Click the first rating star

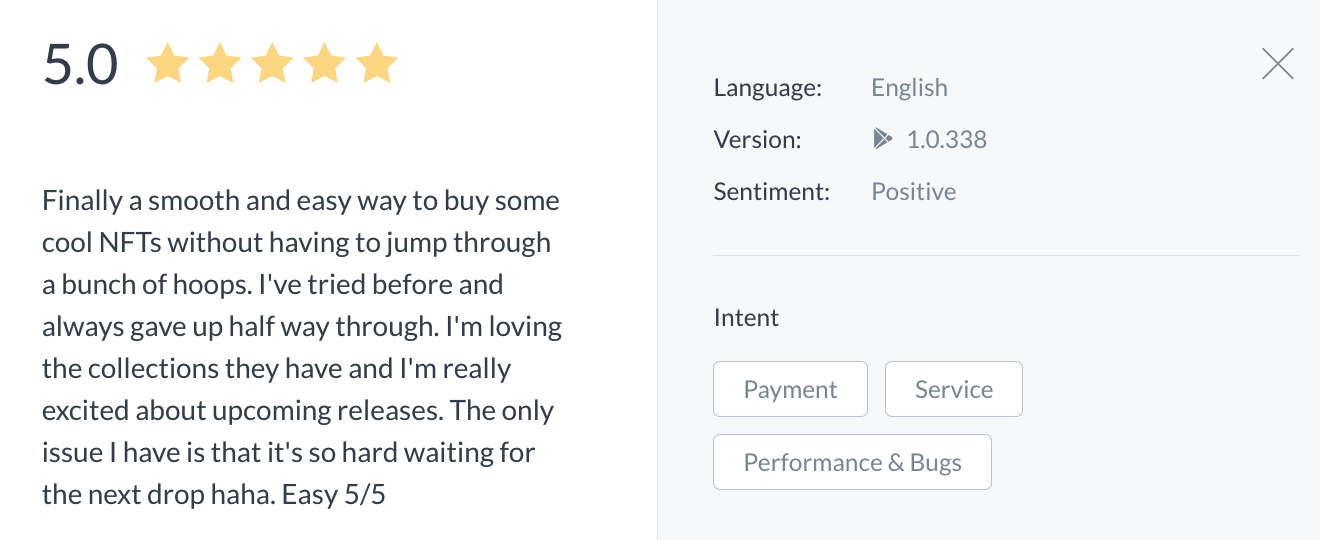[167, 64]
